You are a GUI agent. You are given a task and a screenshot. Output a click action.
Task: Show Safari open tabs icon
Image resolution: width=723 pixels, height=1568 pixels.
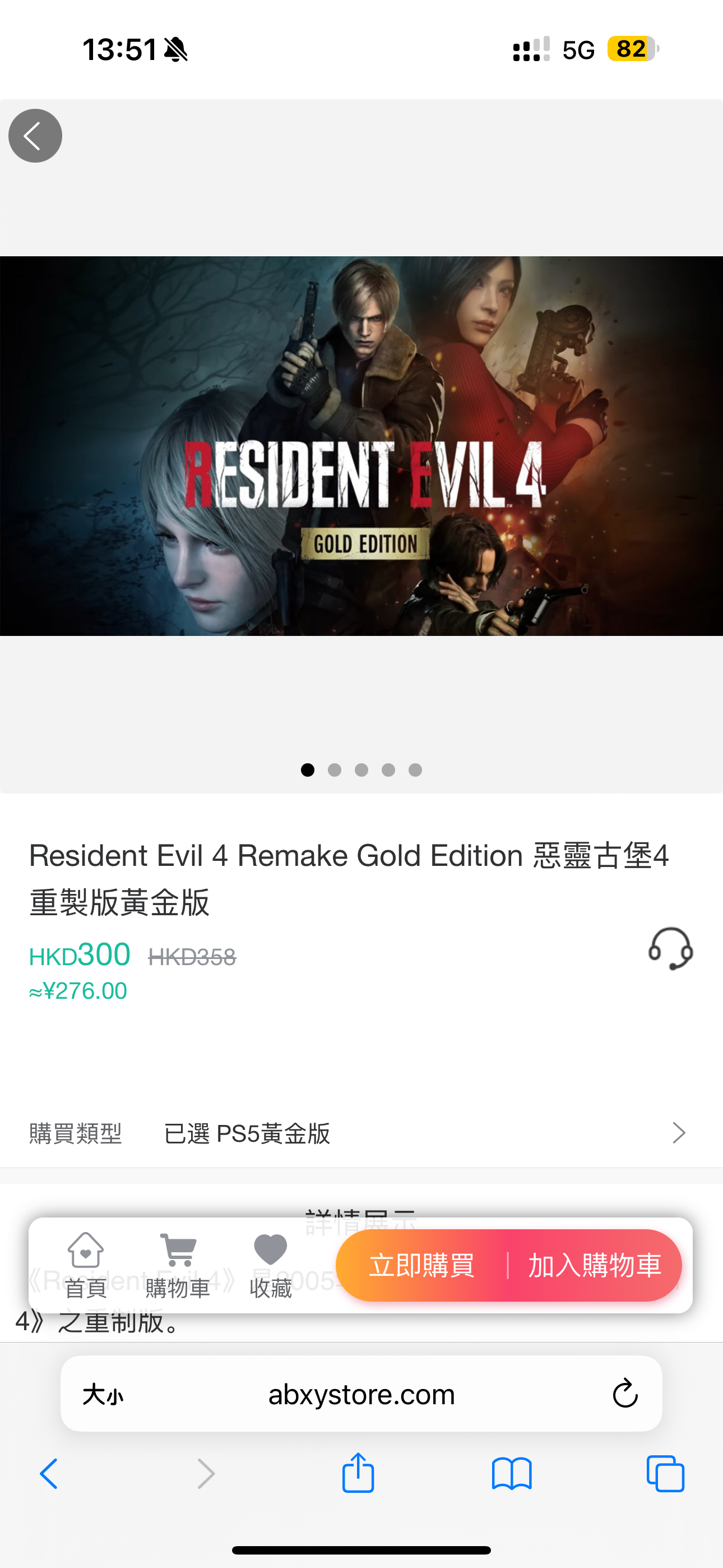click(x=665, y=1474)
